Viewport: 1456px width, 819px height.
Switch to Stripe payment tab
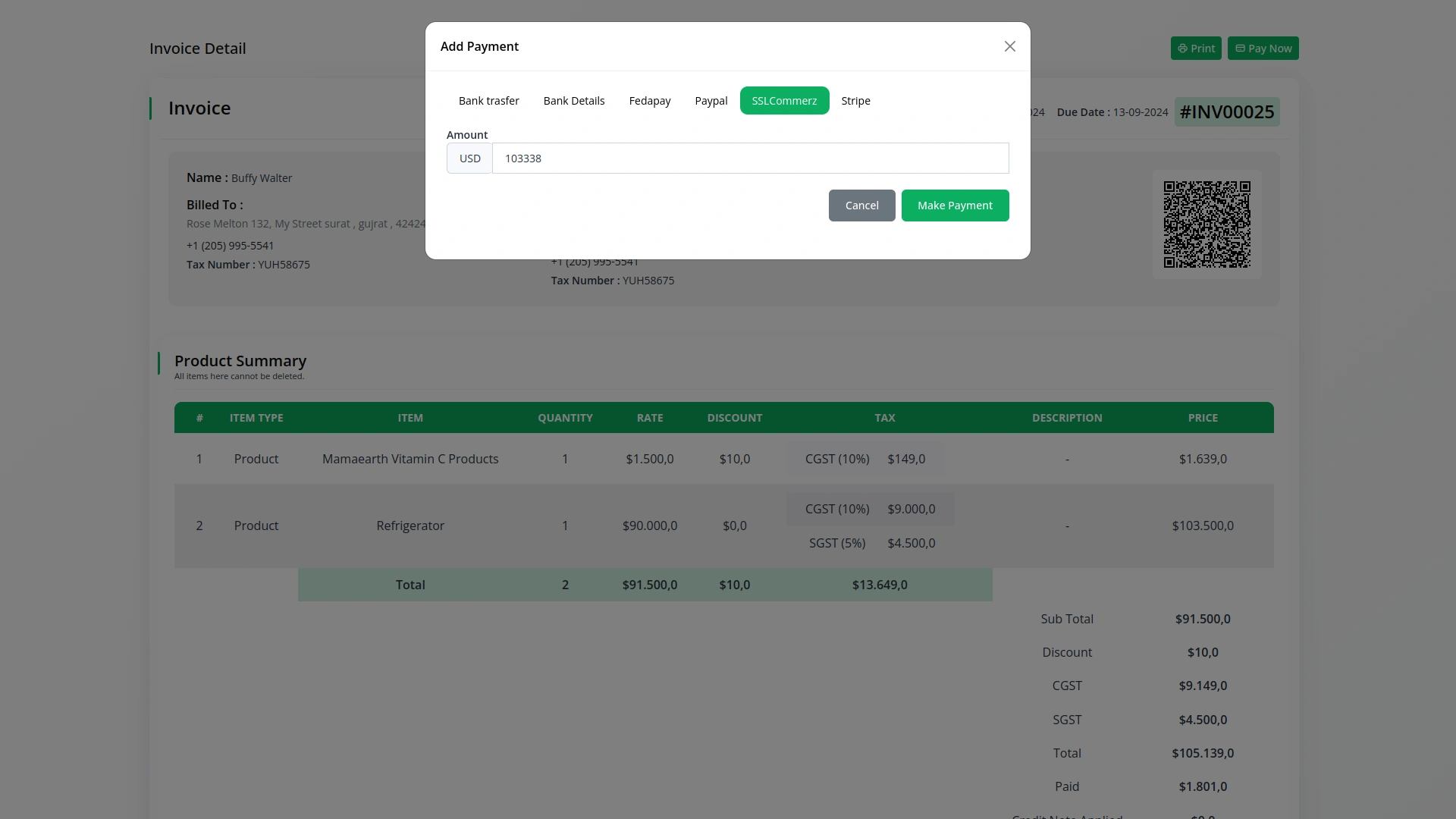pos(855,101)
